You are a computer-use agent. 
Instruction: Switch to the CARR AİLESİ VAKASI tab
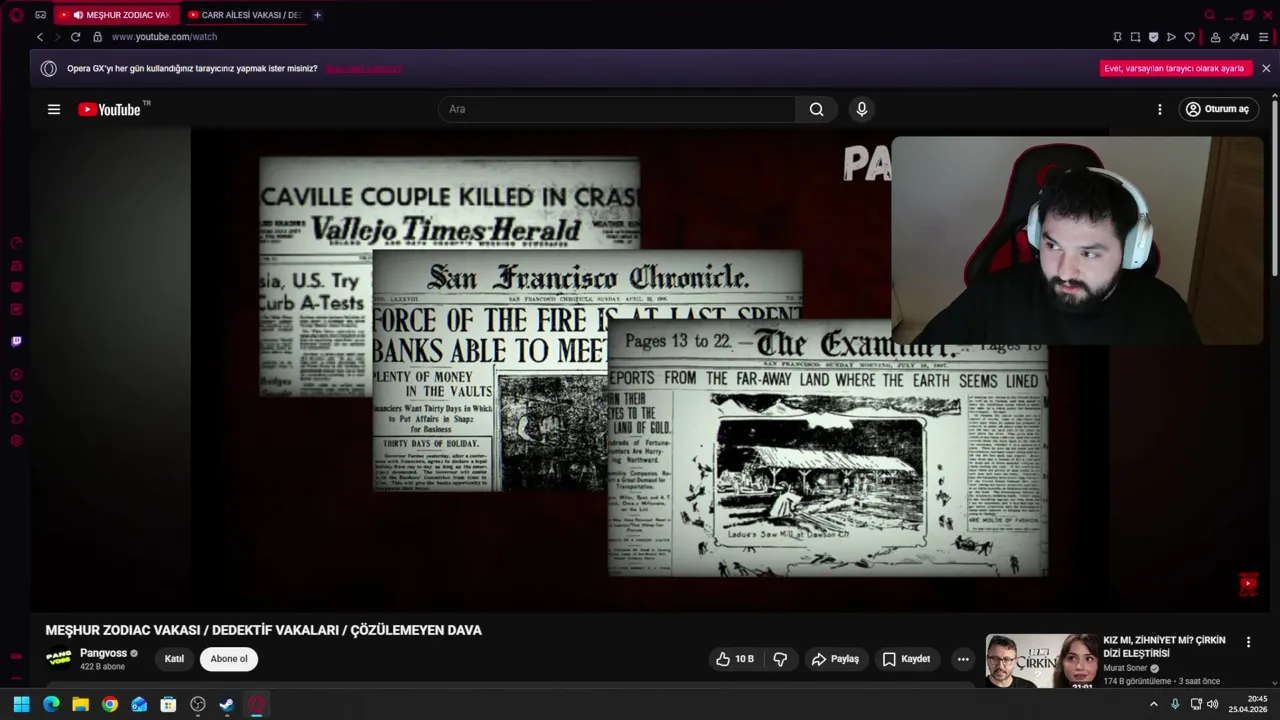pos(245,15)
